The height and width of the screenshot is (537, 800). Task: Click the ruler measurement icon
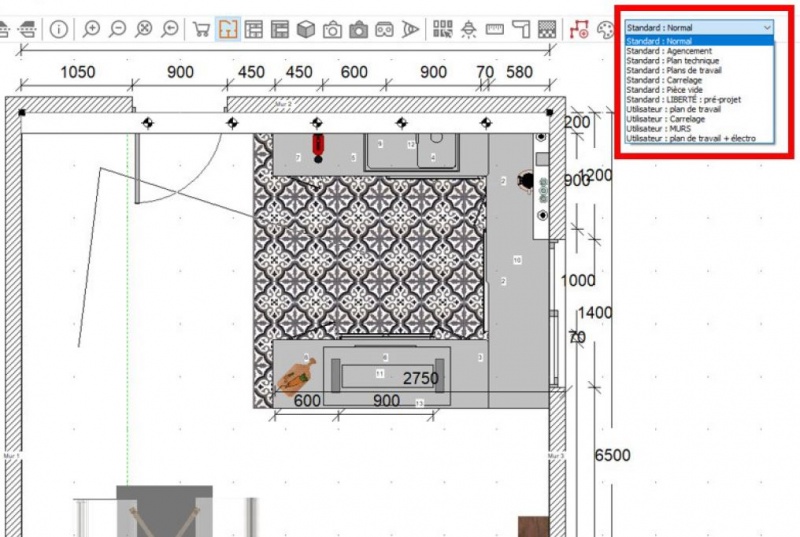point(494,29)
